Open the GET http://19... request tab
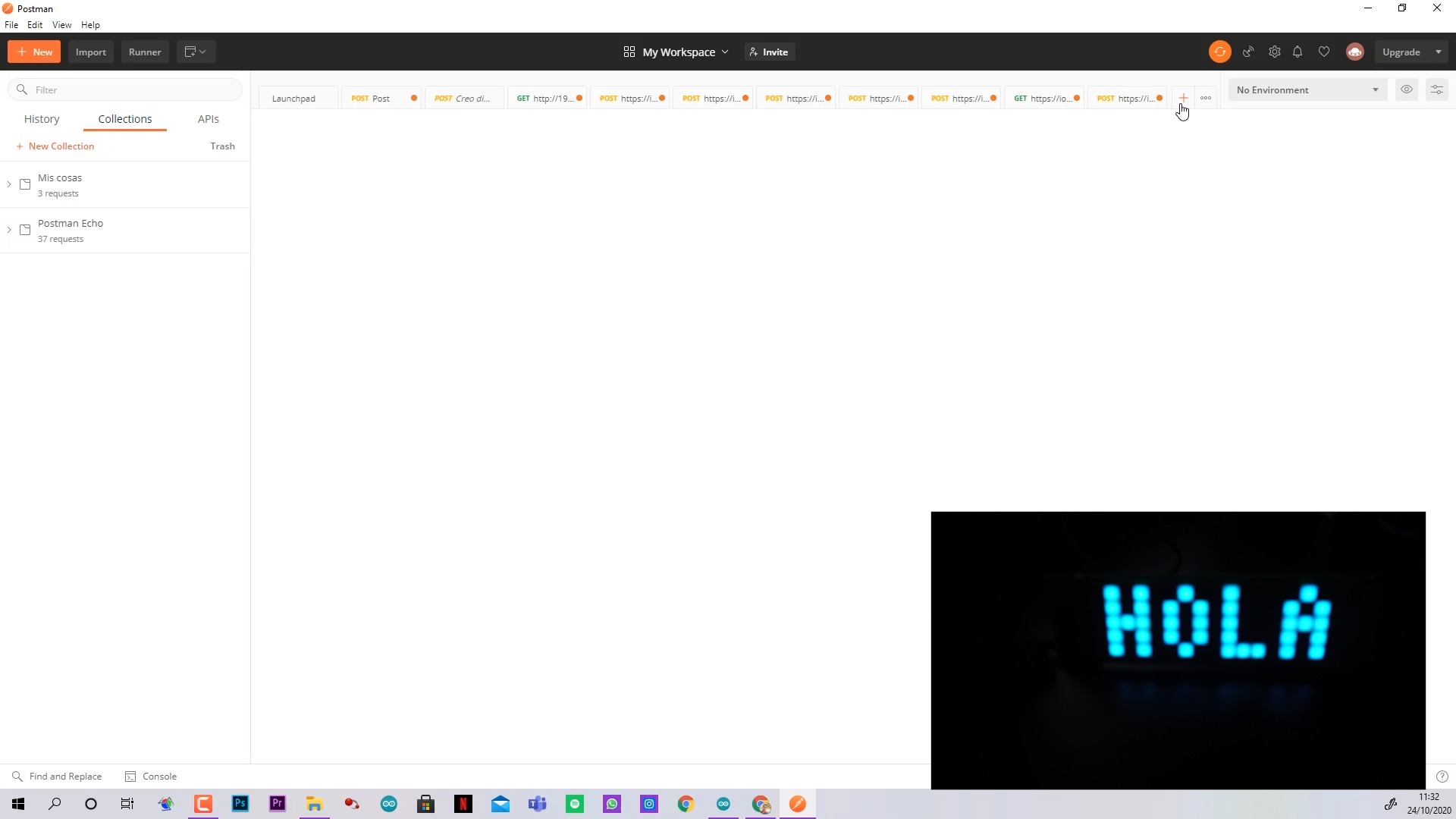The width and height of the screenshot is (1456, 819). tap(548, 98)
